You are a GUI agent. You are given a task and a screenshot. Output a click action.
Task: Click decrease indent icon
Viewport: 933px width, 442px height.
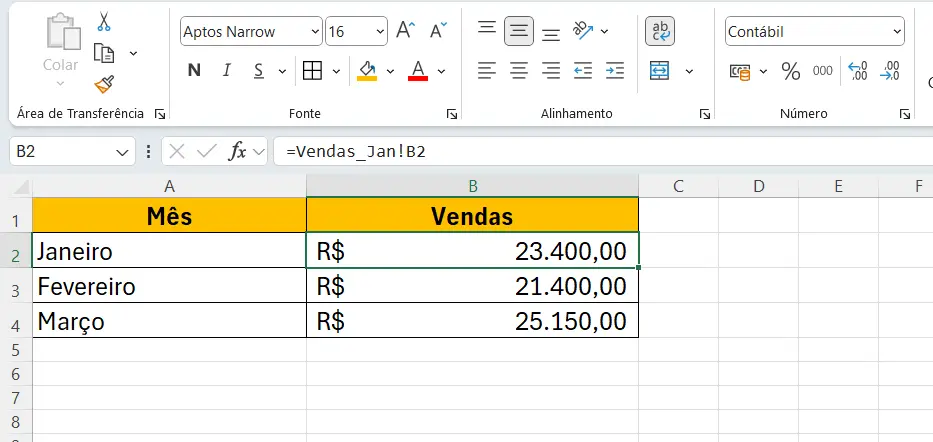583,71
